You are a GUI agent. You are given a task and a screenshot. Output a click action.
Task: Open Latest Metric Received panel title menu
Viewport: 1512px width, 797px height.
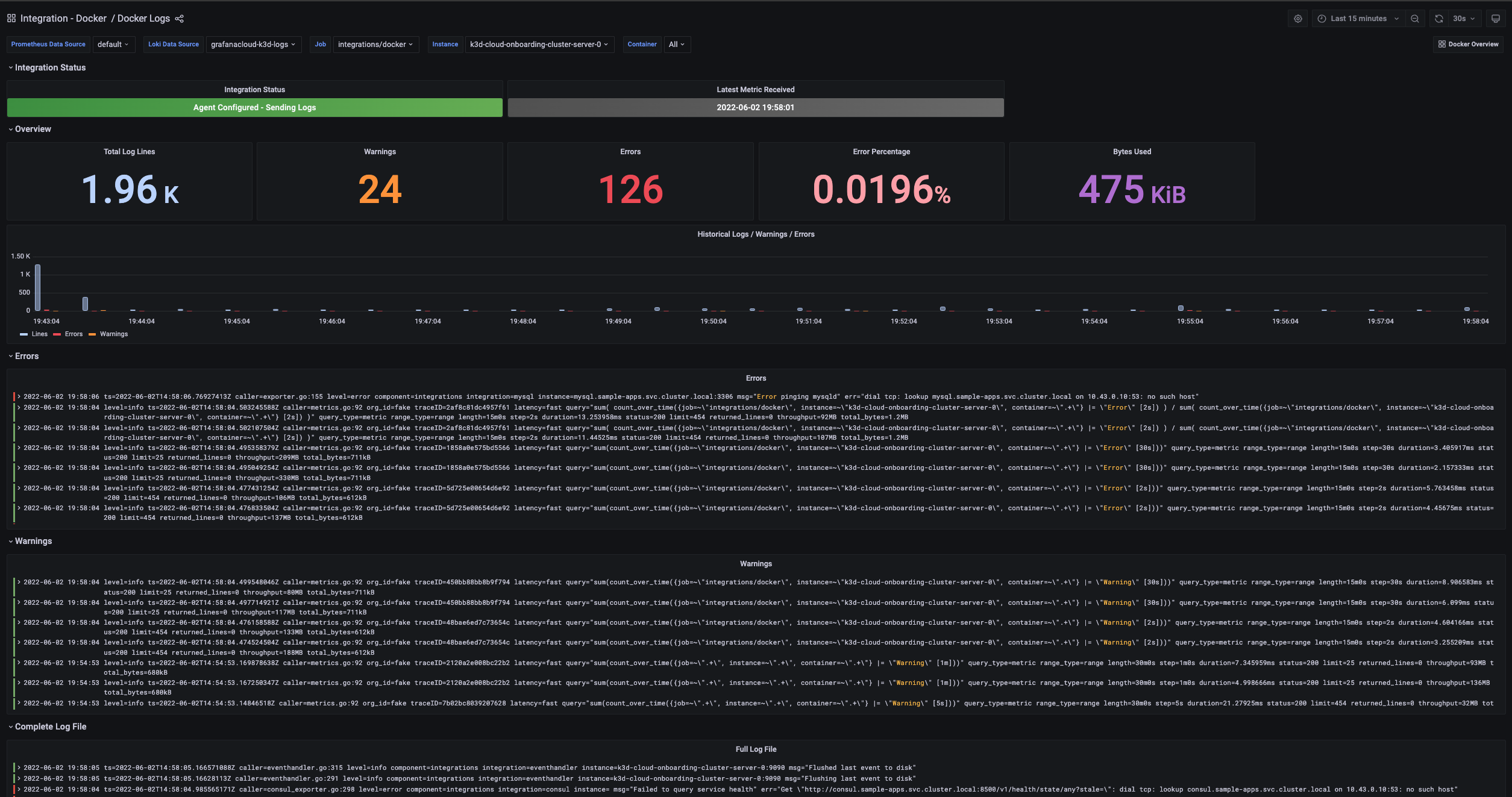click(x=755, y=90)
